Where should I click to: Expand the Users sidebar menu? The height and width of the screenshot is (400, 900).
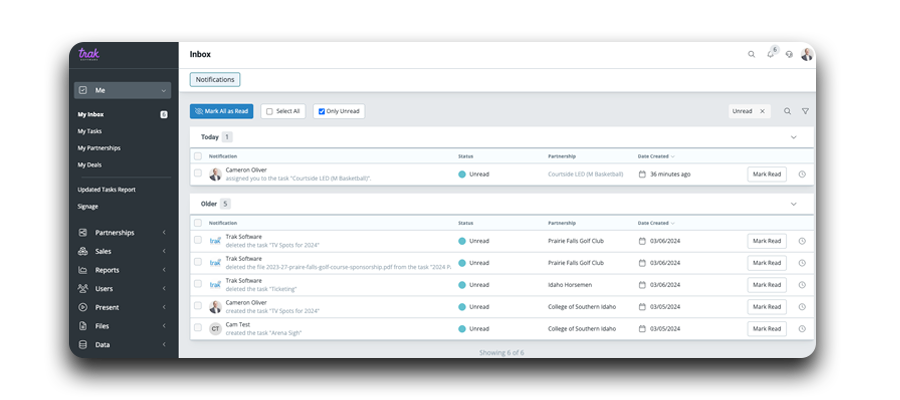tap(164, 289)
